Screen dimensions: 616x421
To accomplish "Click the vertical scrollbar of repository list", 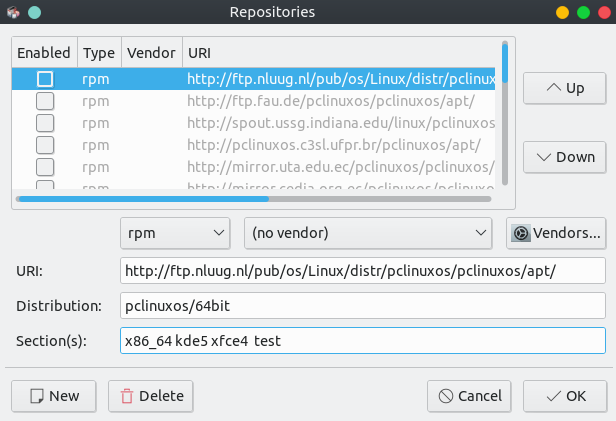I will (505, 110).
